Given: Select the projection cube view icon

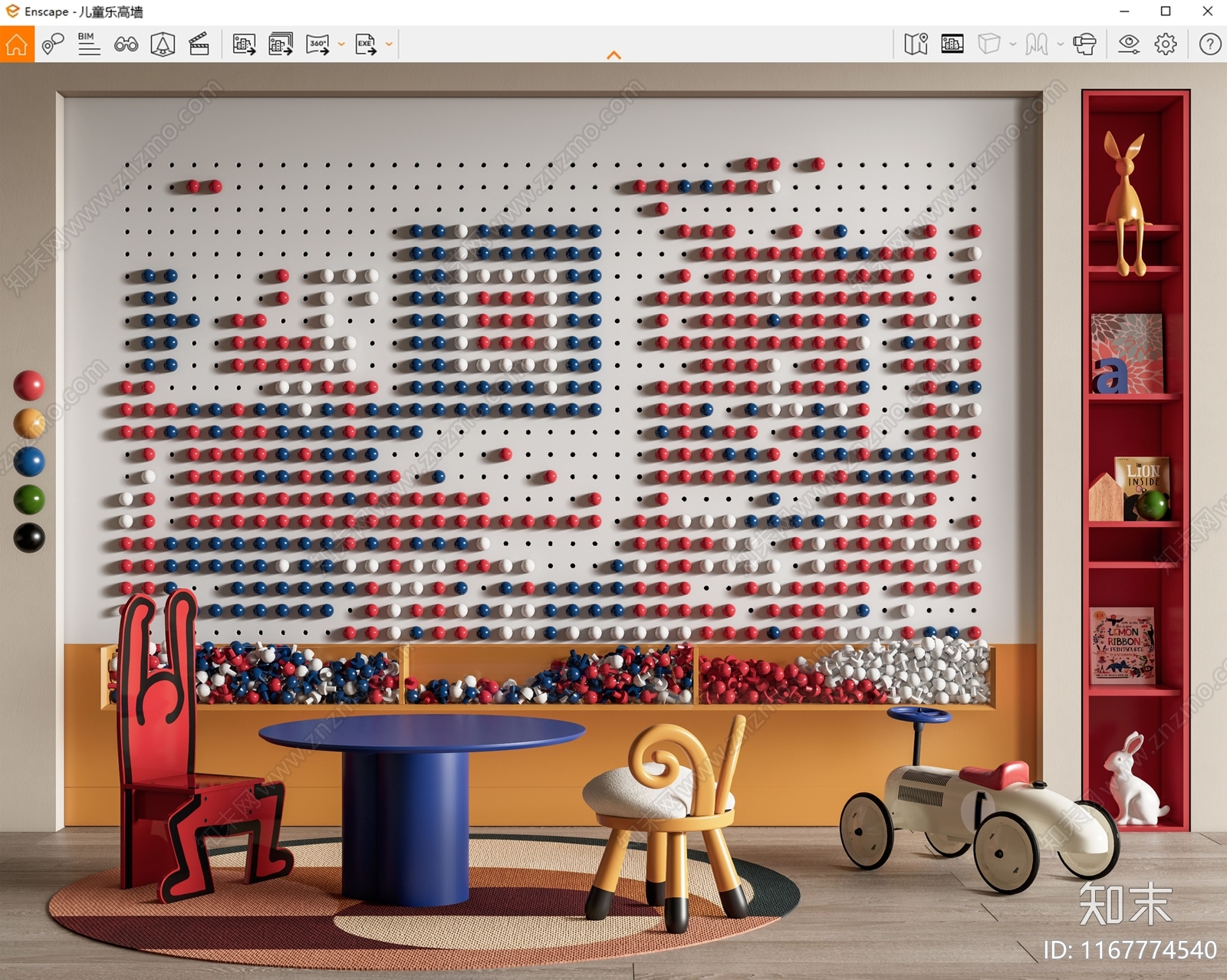Looking at the screenshot, I should (x=989, y=44).
